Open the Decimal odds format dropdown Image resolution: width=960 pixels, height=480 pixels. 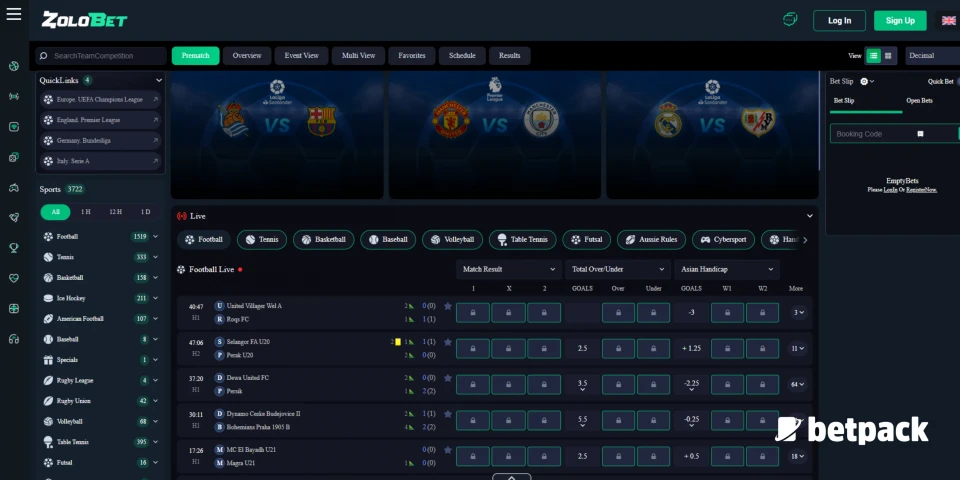click(930, 56)
